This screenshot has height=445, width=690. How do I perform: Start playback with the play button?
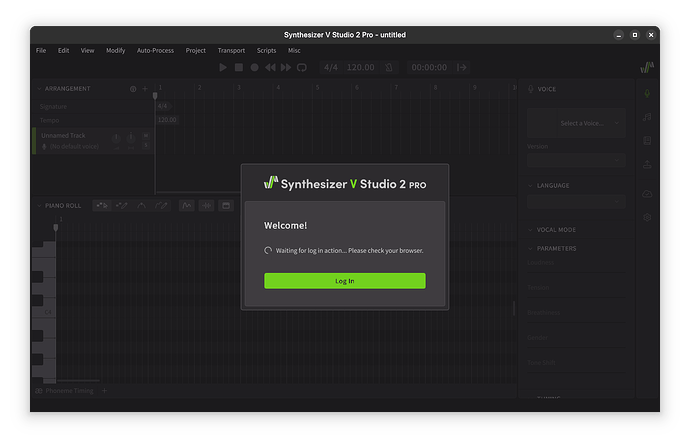pos(223,67)
